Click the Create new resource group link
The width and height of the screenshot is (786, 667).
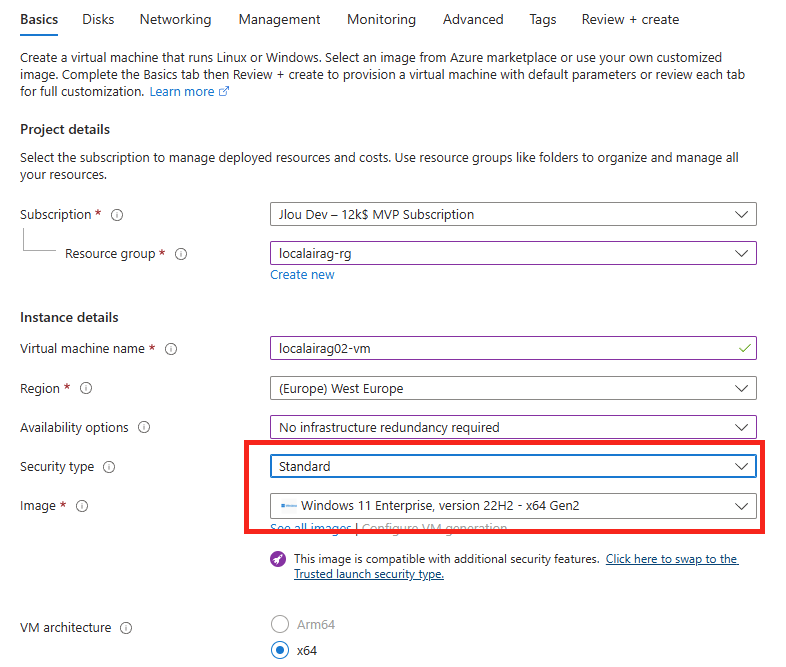click(302, 275)
